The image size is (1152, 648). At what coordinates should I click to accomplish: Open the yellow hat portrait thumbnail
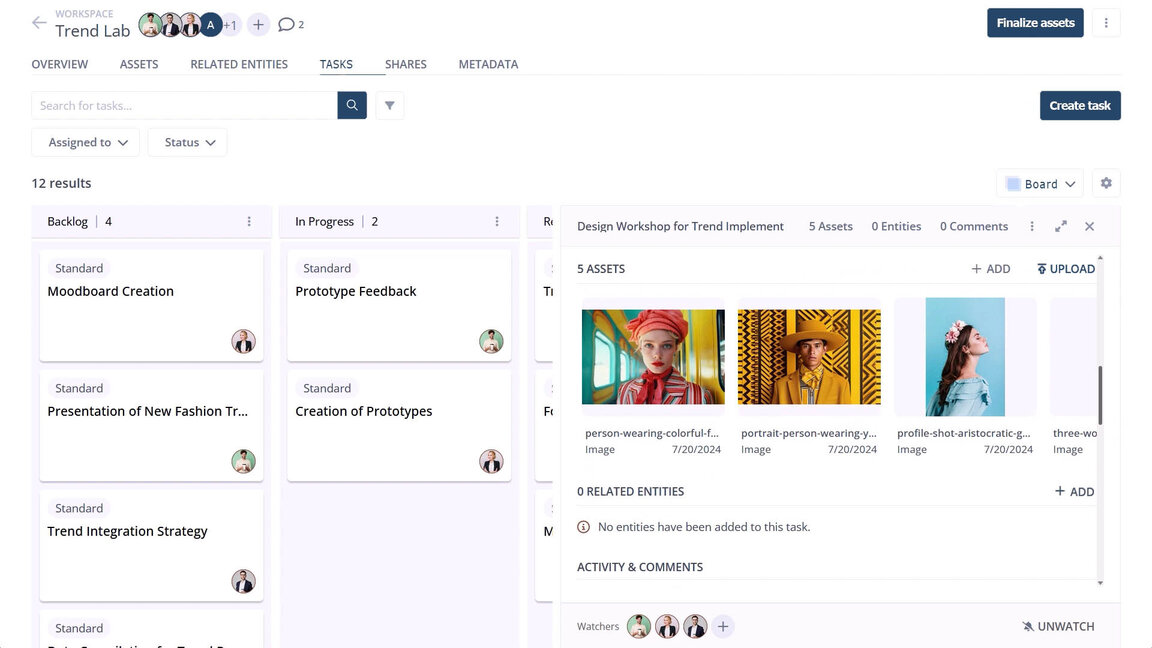(x=809, y=357)
